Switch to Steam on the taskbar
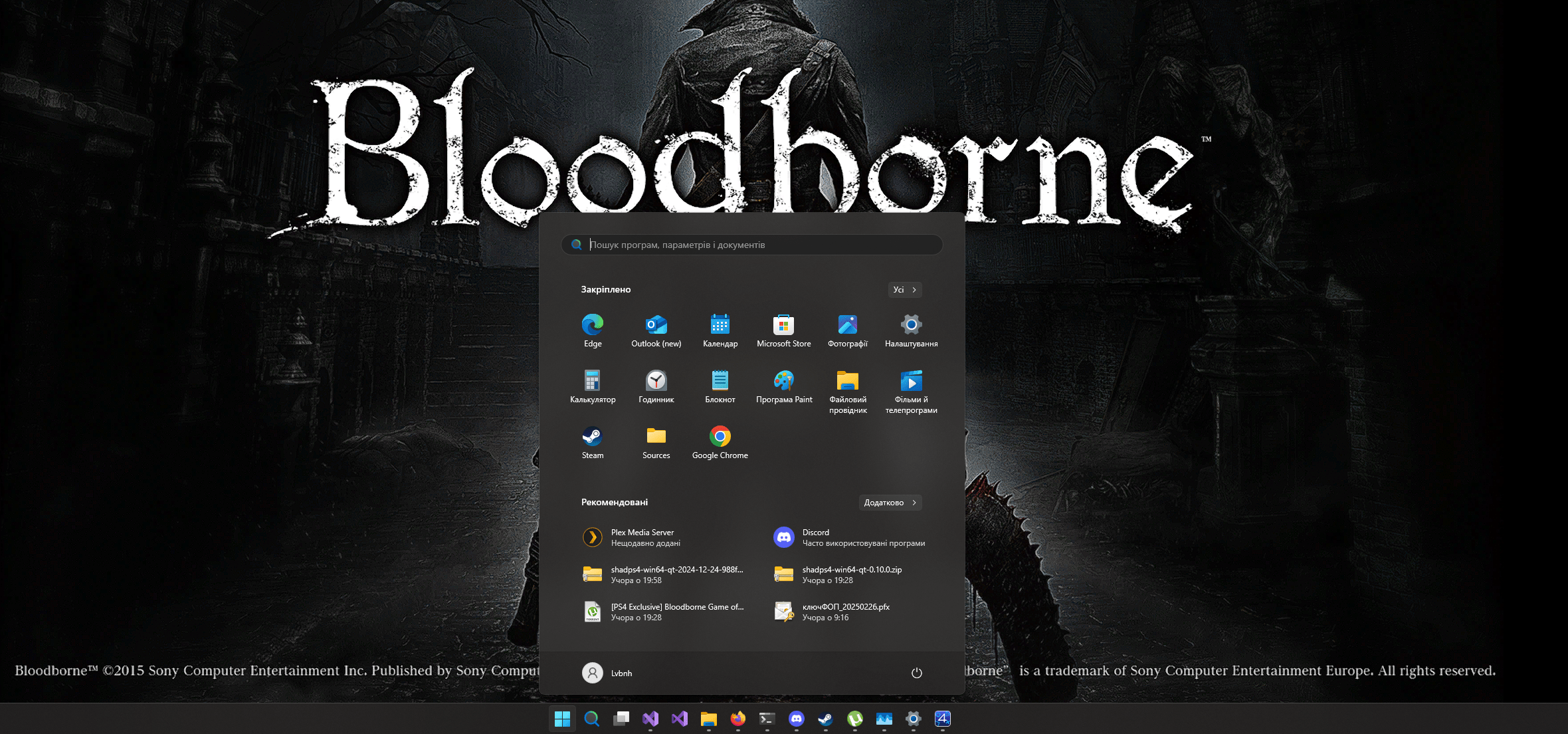Screen dimensions: 1568x734 tap(826, 719)
